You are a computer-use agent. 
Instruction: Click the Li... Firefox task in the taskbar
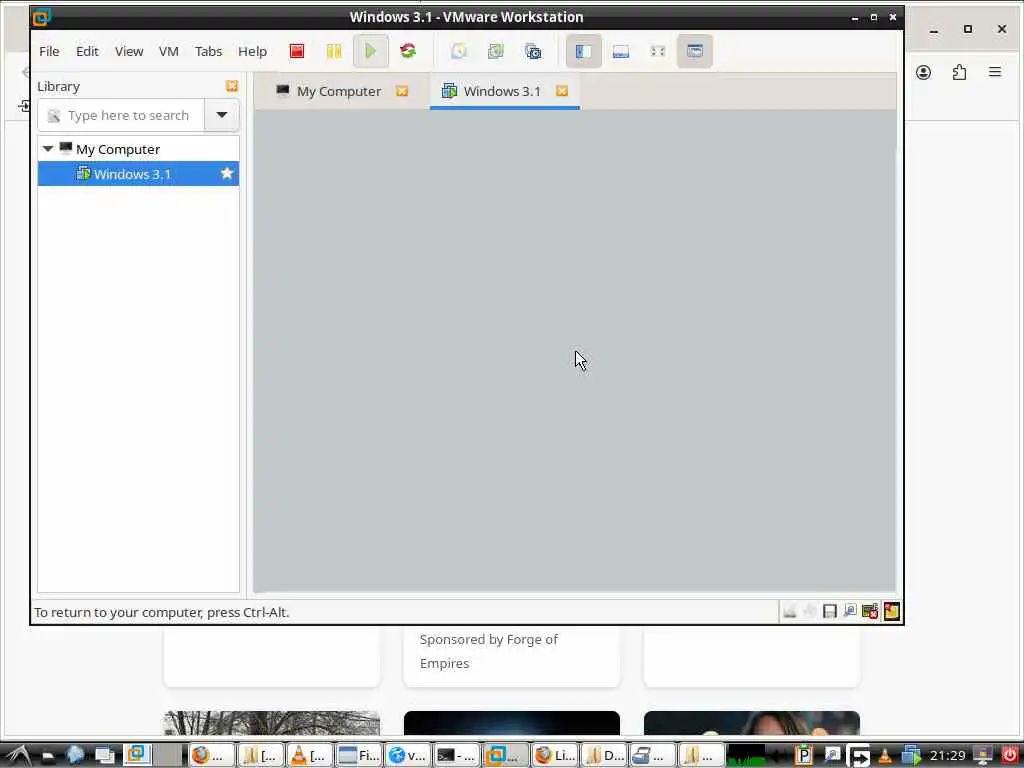click(x=554, y=756)
